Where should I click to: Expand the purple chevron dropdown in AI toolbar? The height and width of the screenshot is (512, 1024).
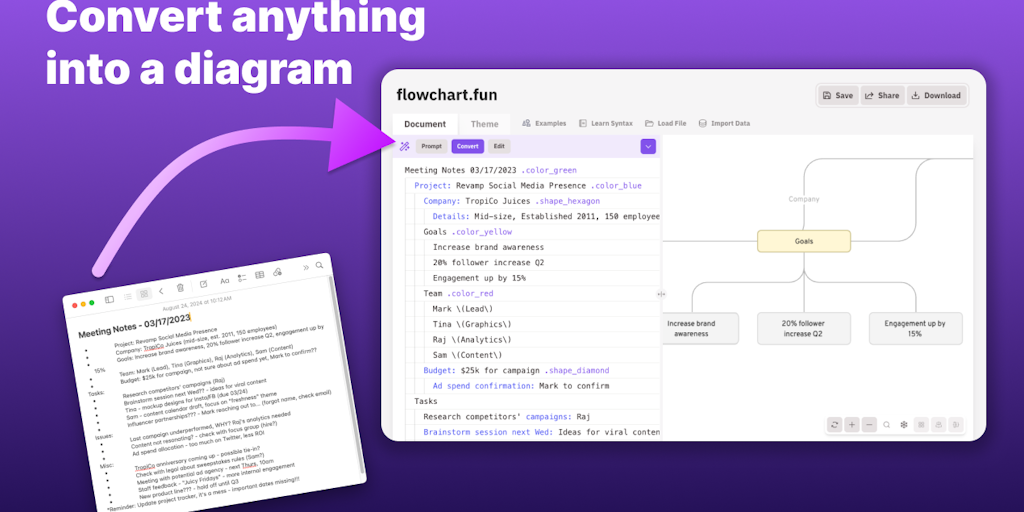click(x=648, y=146)
